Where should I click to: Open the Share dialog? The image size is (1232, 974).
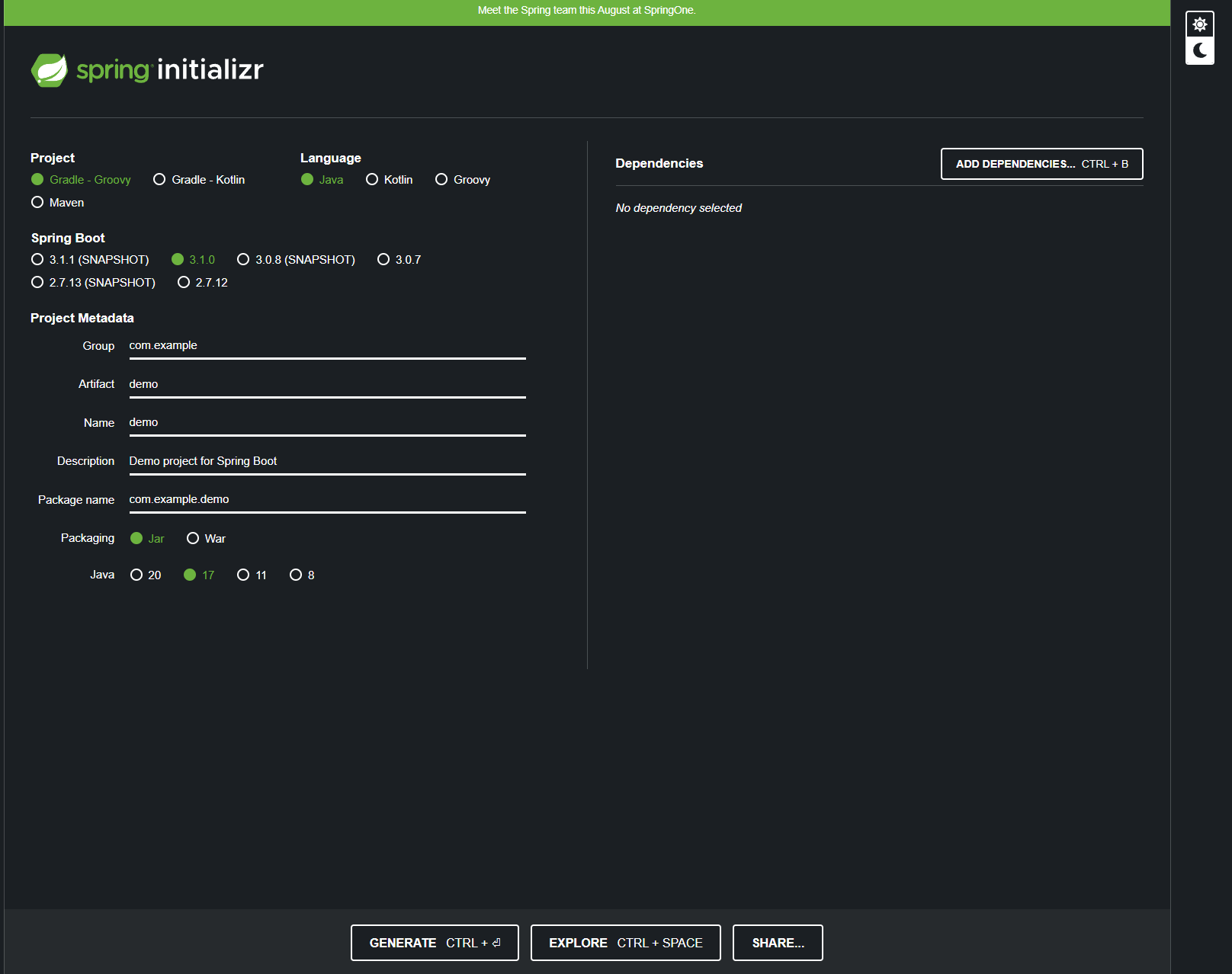pos(778,943)
